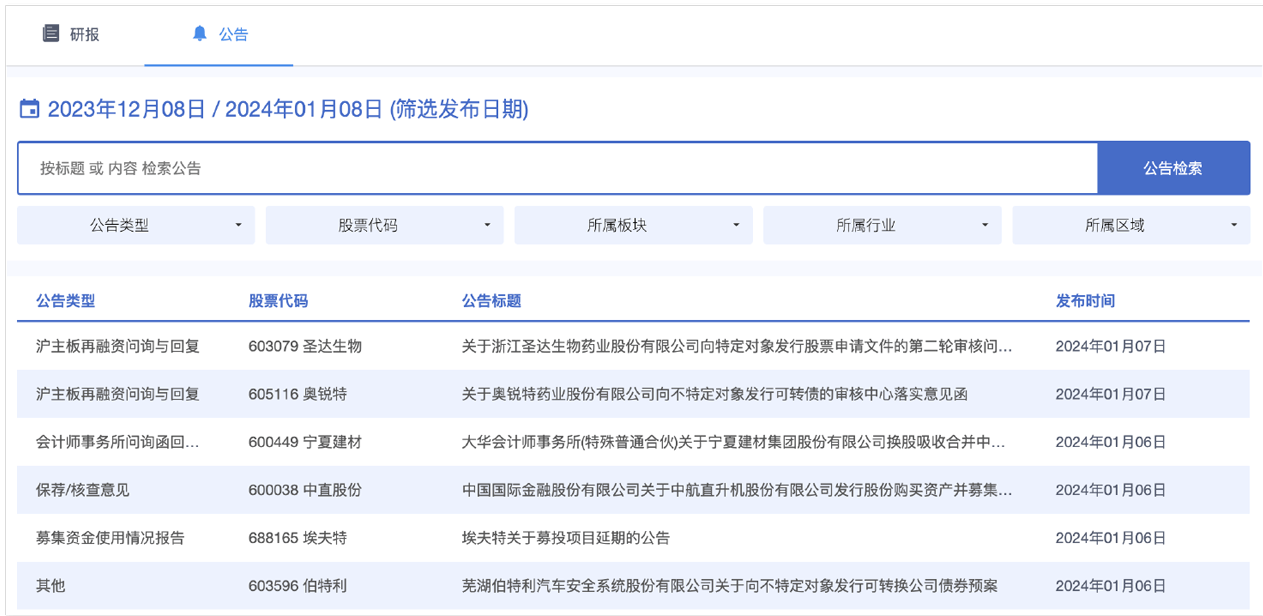Open the 圣达生物 second-round inquiry announcement title
The width and height of the screenshot is (1263, 616).
coord(737,346)
